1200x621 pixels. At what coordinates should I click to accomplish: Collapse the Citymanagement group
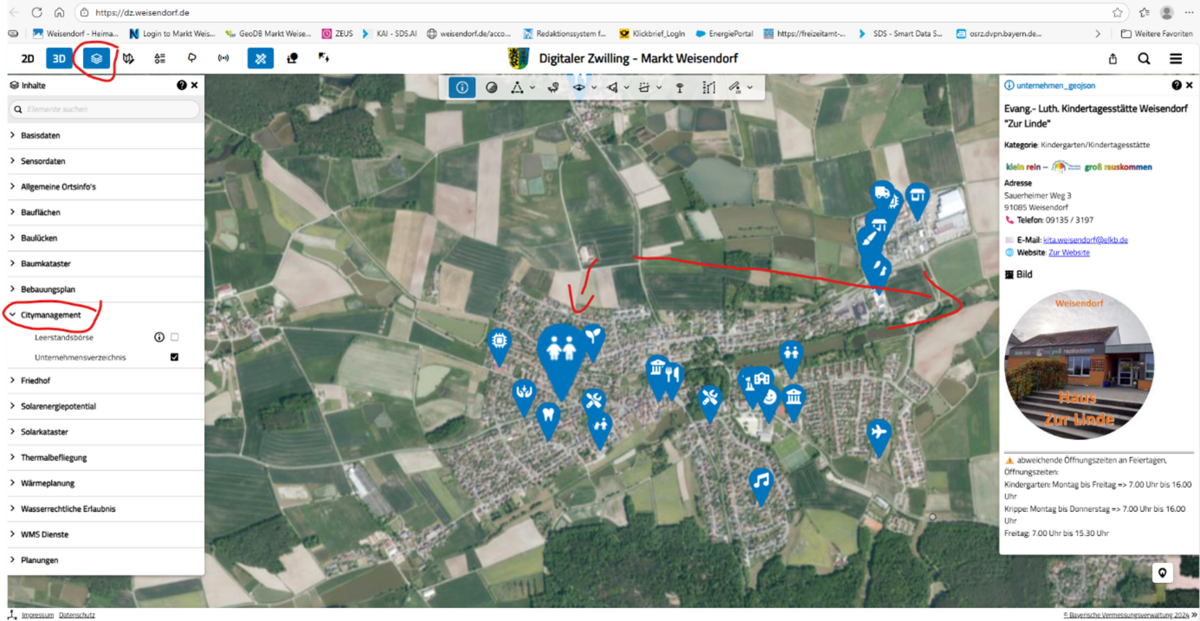tap(12, 315)
